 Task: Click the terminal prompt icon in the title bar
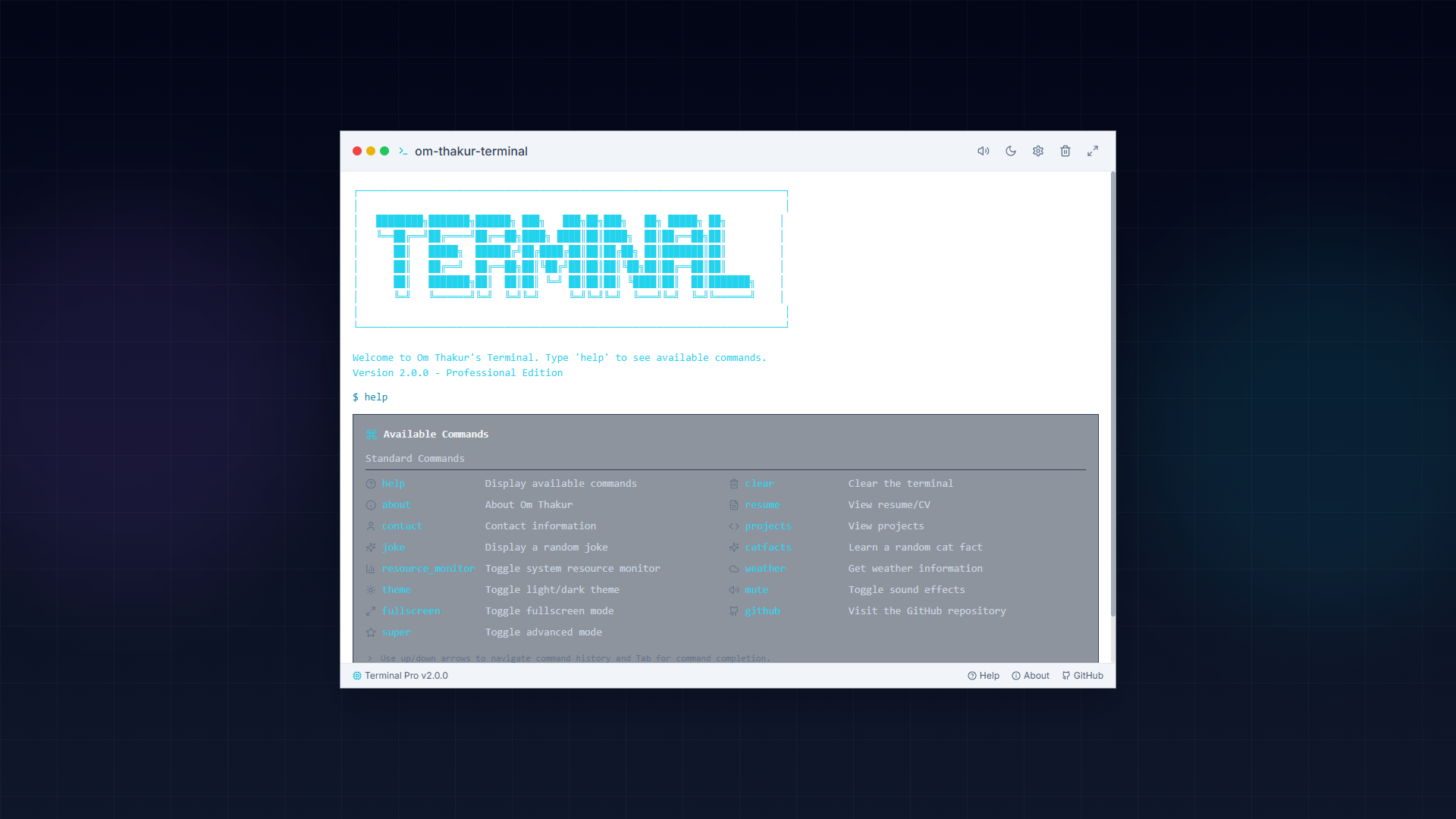[403, 151]
